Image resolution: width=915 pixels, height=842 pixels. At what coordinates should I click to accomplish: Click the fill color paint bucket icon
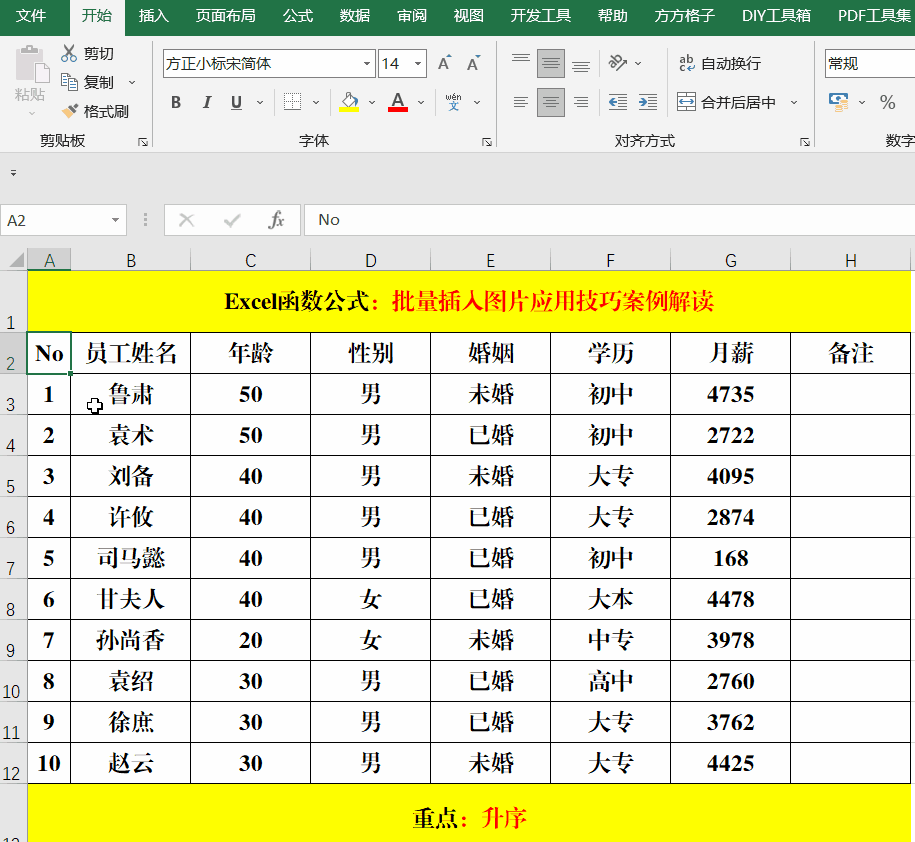[349, 102]
